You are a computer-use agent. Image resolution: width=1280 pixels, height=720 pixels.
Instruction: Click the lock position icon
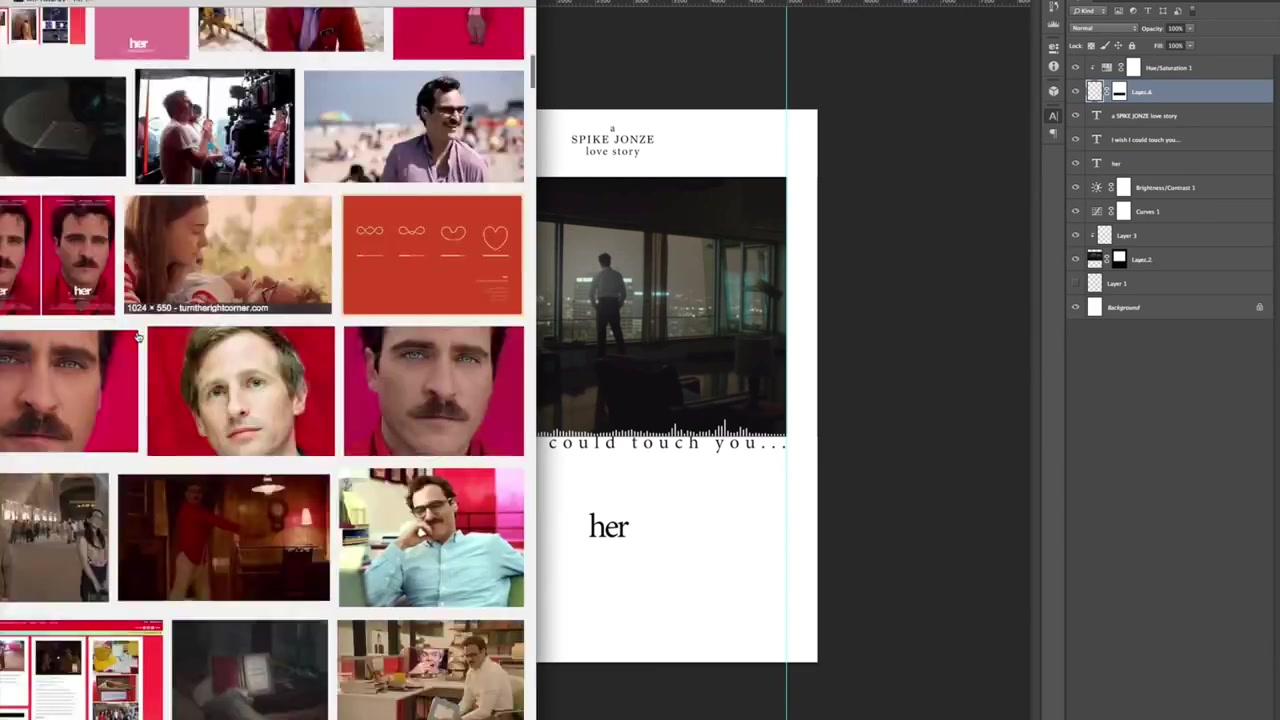1118,46
